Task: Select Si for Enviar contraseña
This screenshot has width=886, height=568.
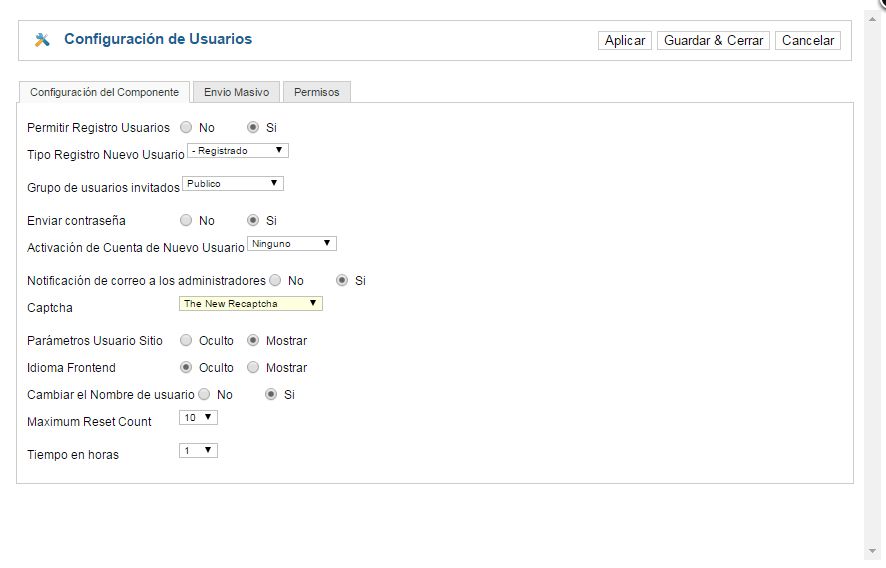Action: point(253,220)
